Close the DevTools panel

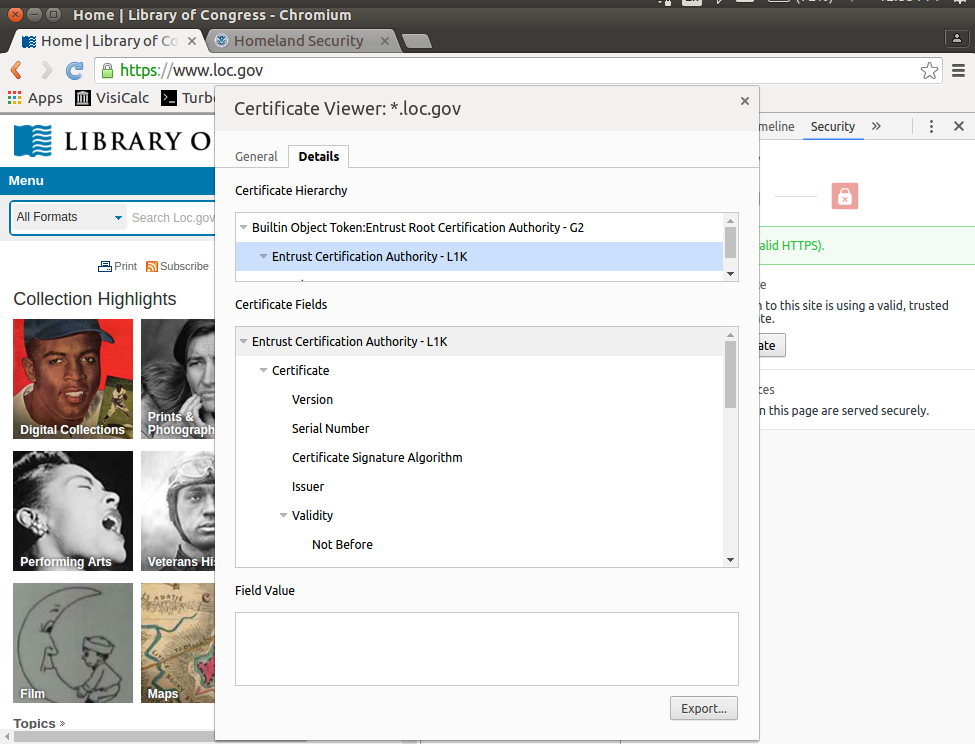point(959,126)
